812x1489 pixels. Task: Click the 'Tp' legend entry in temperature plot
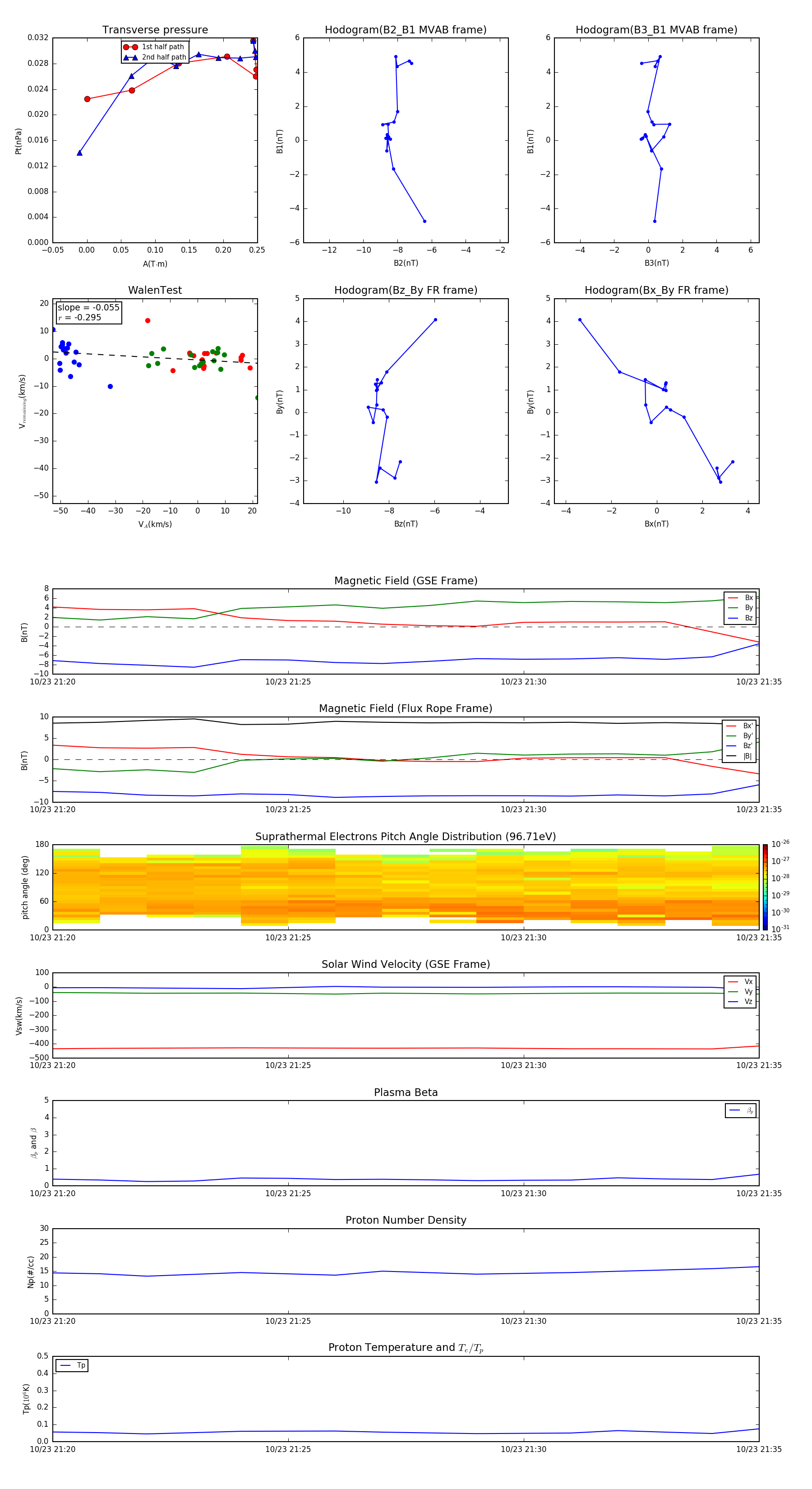tap(72, 1365)
